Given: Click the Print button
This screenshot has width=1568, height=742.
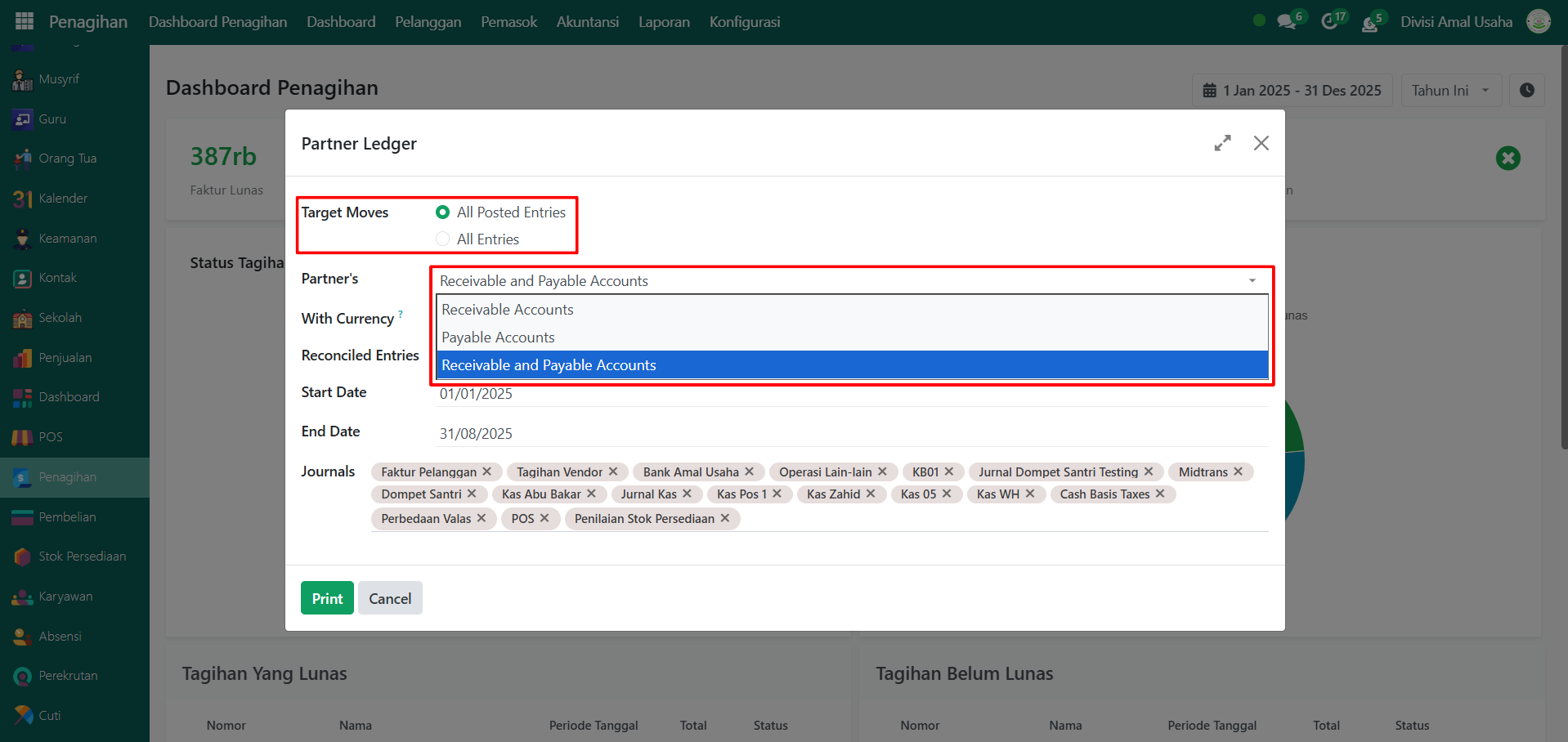Looking at the screenshot, I should 327,598.
